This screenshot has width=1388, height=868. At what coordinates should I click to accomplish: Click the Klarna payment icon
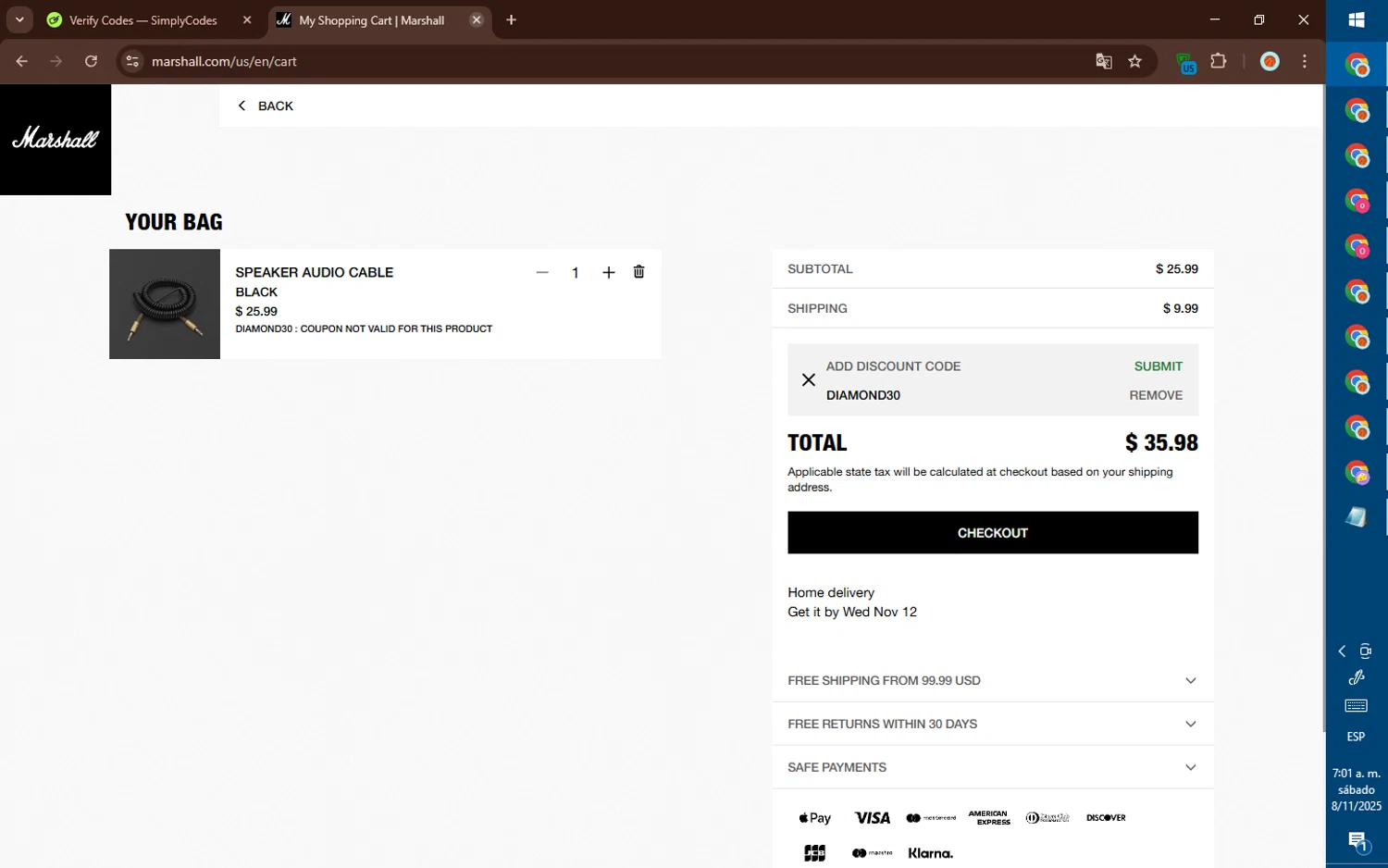[x=930, y=853]
